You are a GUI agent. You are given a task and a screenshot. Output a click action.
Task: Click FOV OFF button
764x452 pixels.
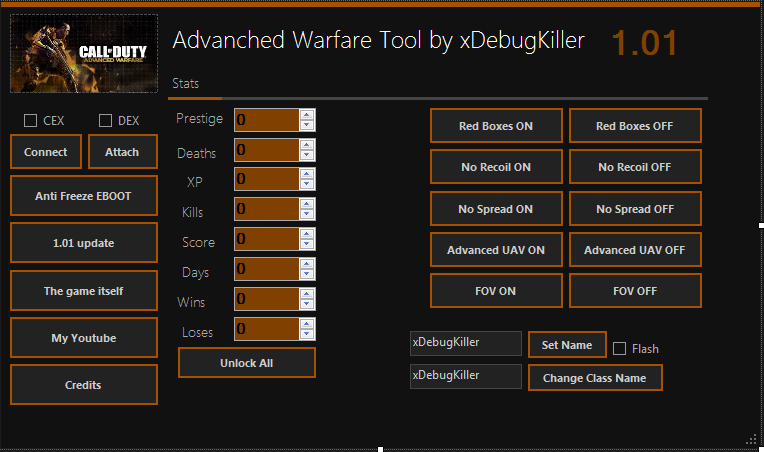[635, 290]
